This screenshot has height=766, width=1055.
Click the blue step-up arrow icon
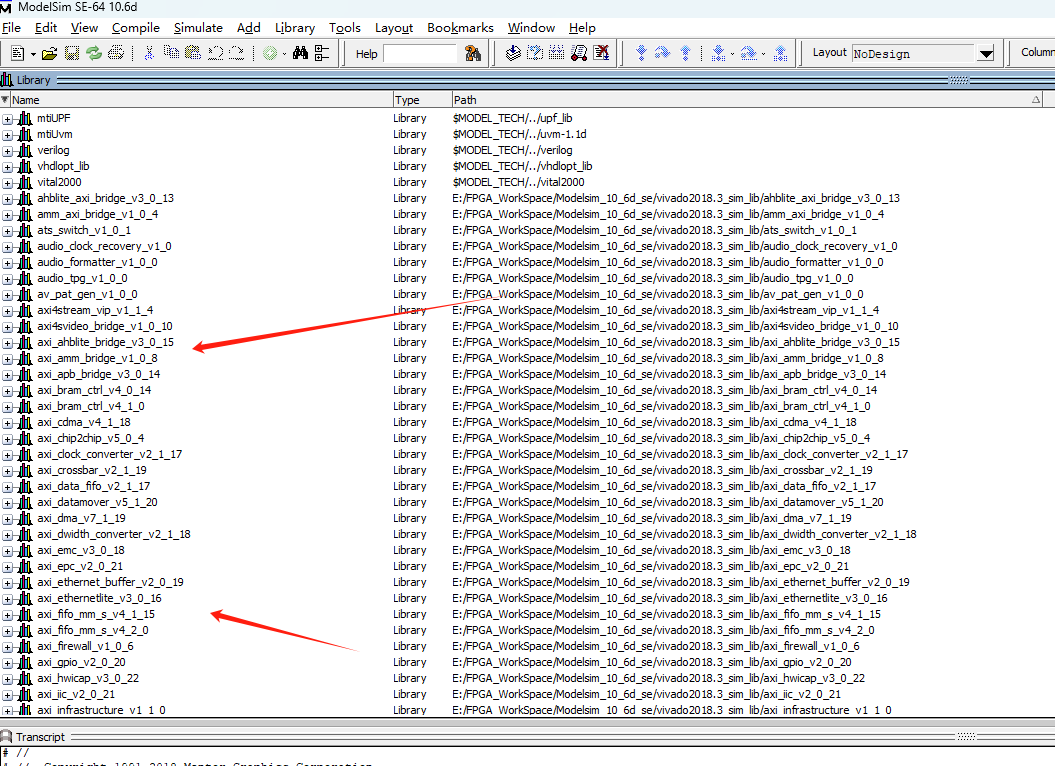(x=685, y=53)
